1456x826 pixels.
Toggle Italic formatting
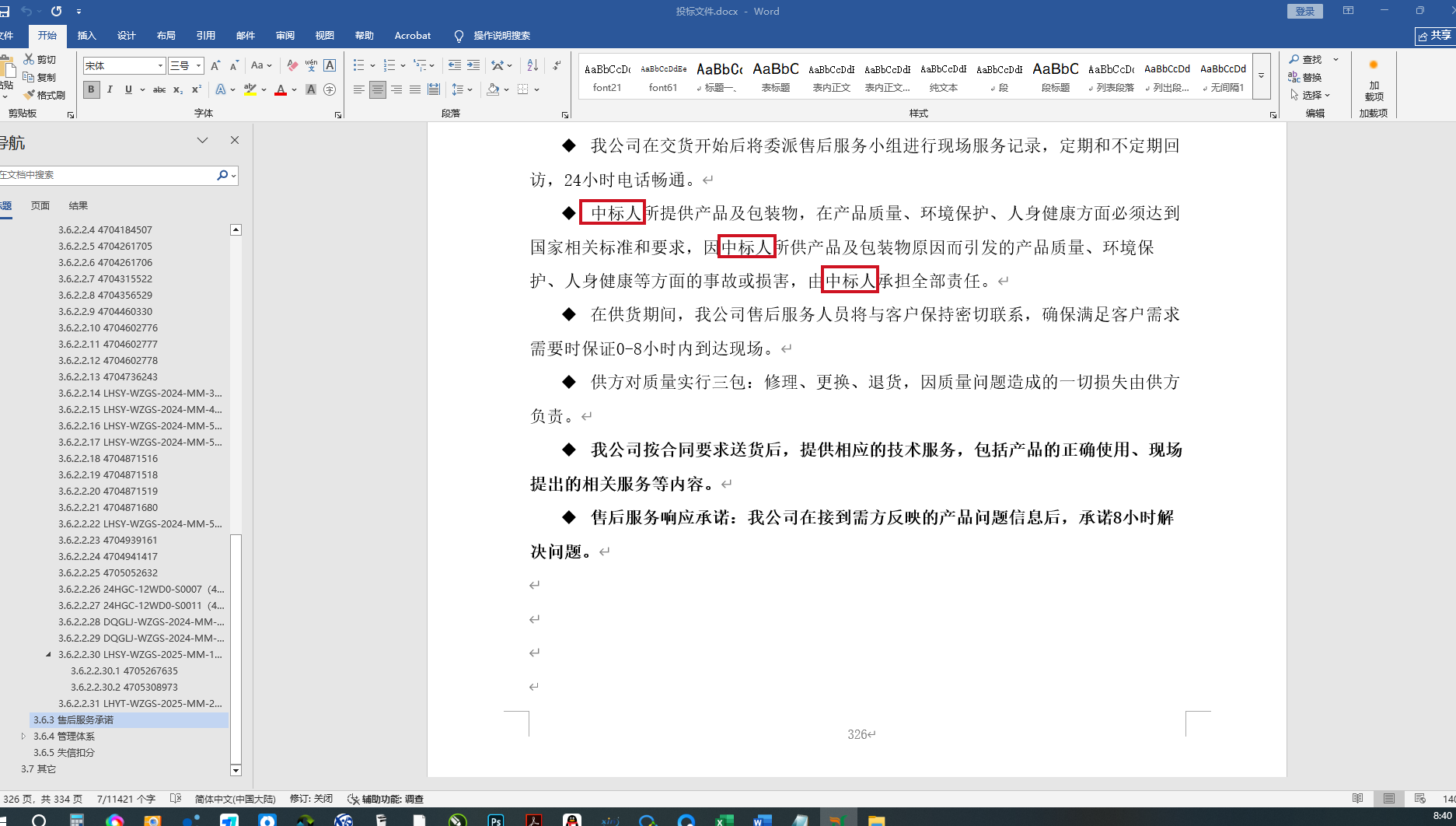(110, 89)
